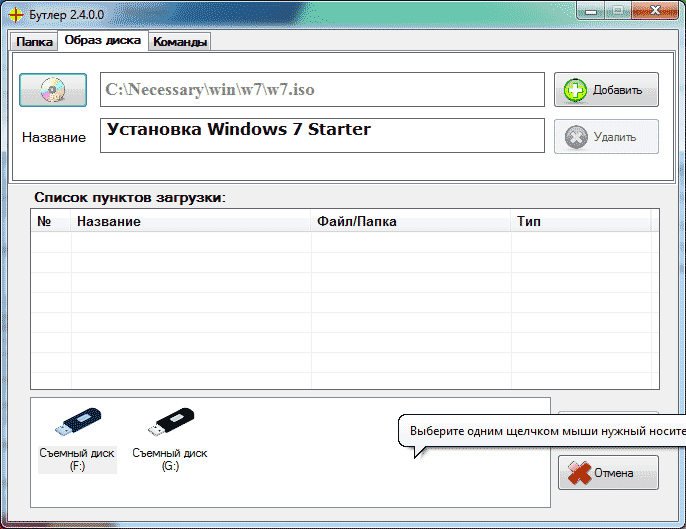This screenshot has width=686, height=529.
Task: Click the Съемный диск (G:) label
Action: 170,459
